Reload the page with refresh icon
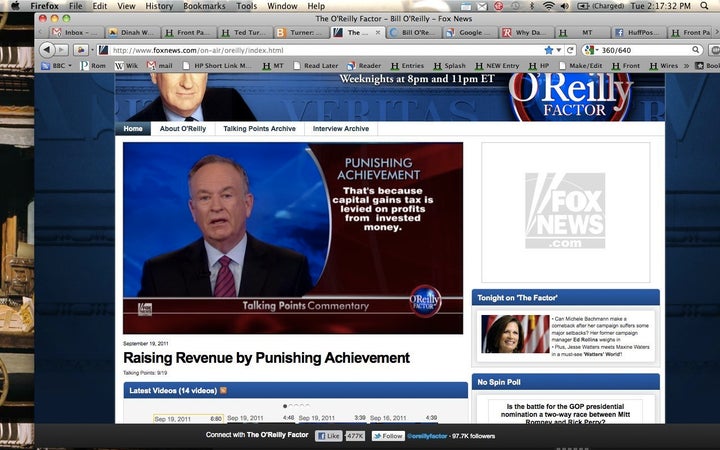 coord(570,50)
